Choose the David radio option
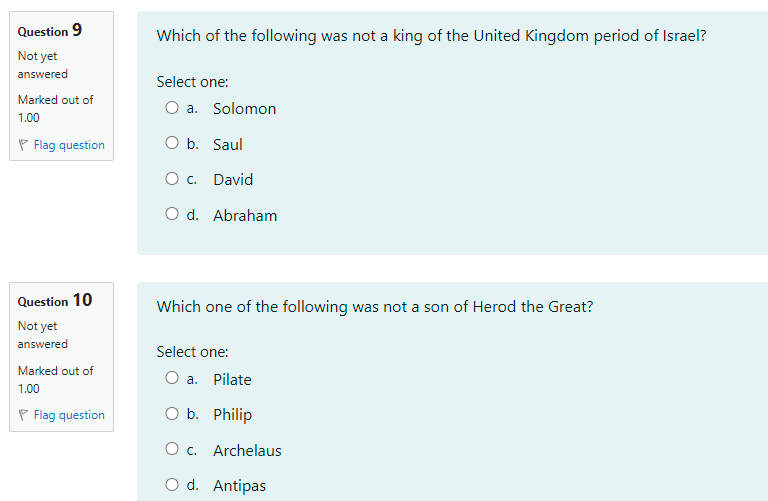 [172, 180]
